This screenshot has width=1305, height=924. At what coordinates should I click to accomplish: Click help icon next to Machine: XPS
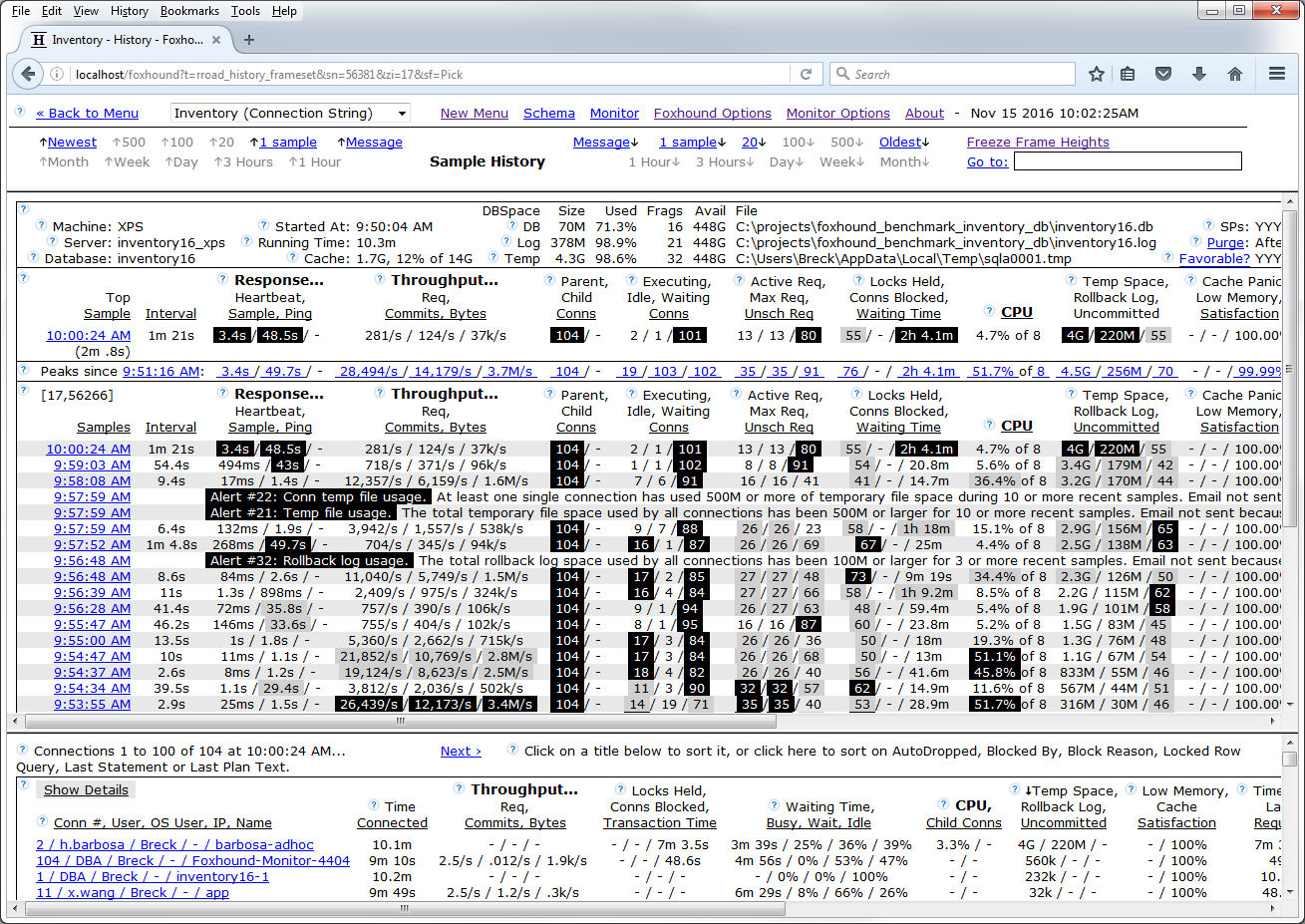point(41,225)
